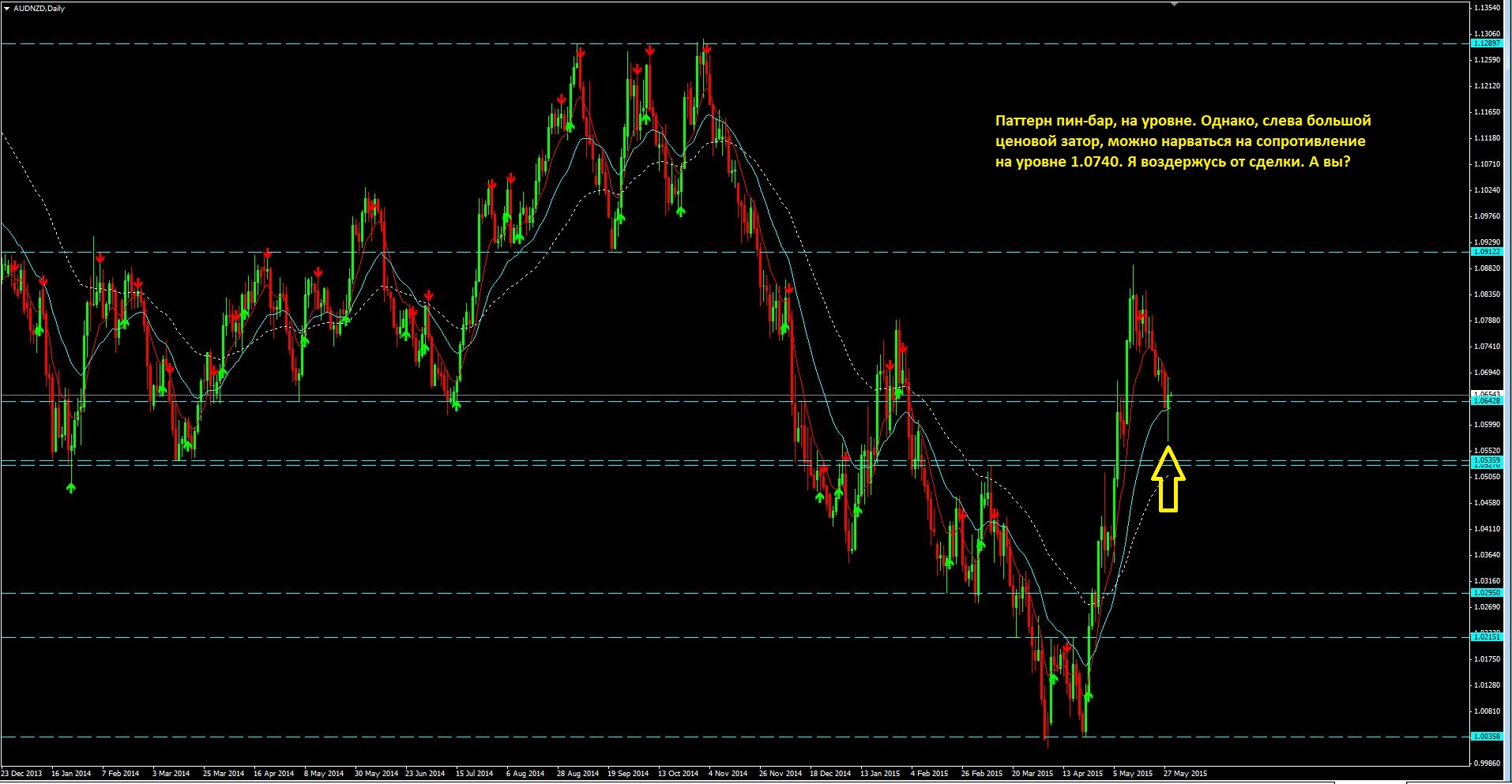Image resolution: width=1512 pixels, height=784 pixels.
Task: Click the 1.12120 price scale label
Action: [1488, 86]
